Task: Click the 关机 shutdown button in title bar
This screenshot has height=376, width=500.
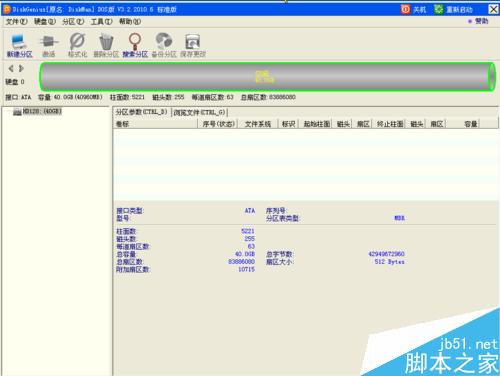Action: (x=413, y=9)
